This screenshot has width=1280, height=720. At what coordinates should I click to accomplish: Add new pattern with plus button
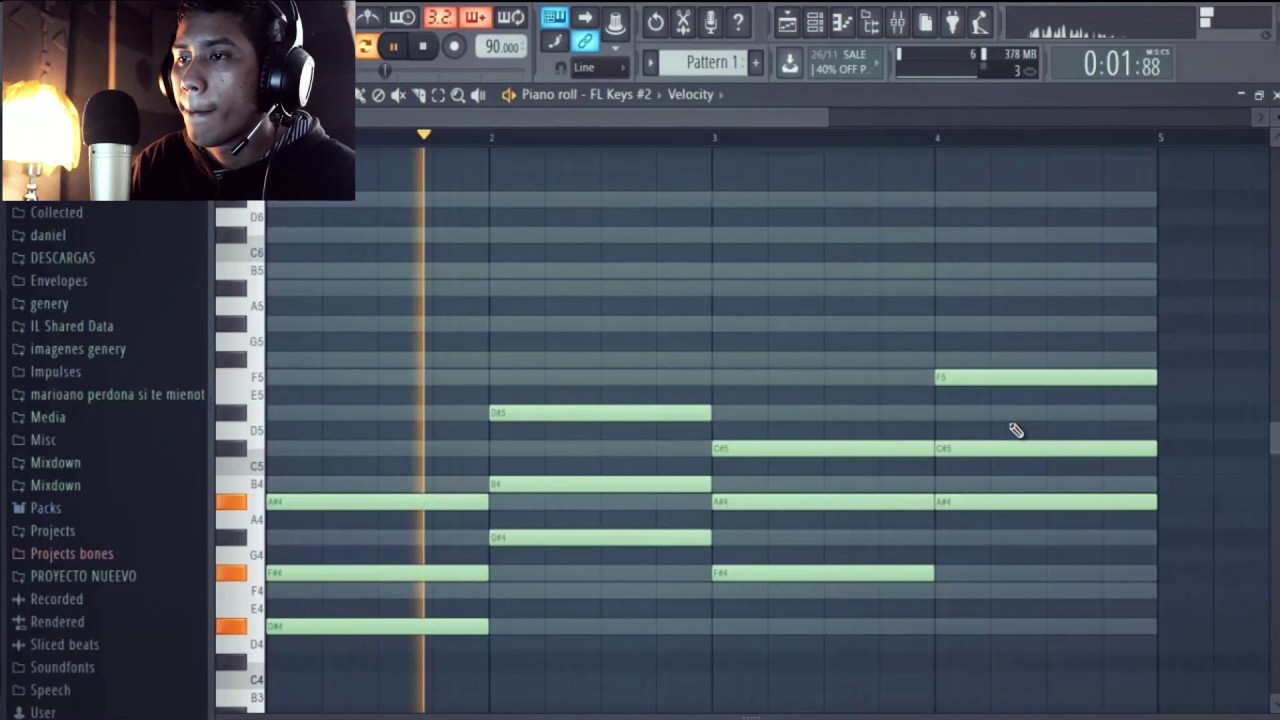(x=755, y=63)
